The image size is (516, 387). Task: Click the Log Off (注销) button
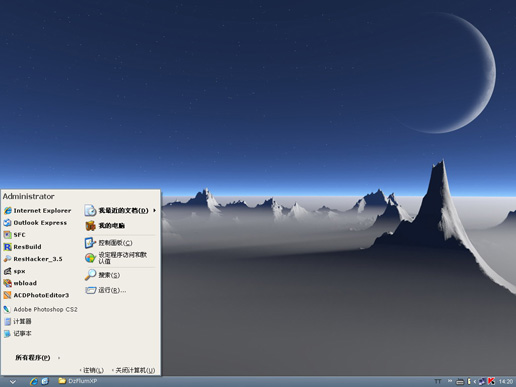(92, 370)
